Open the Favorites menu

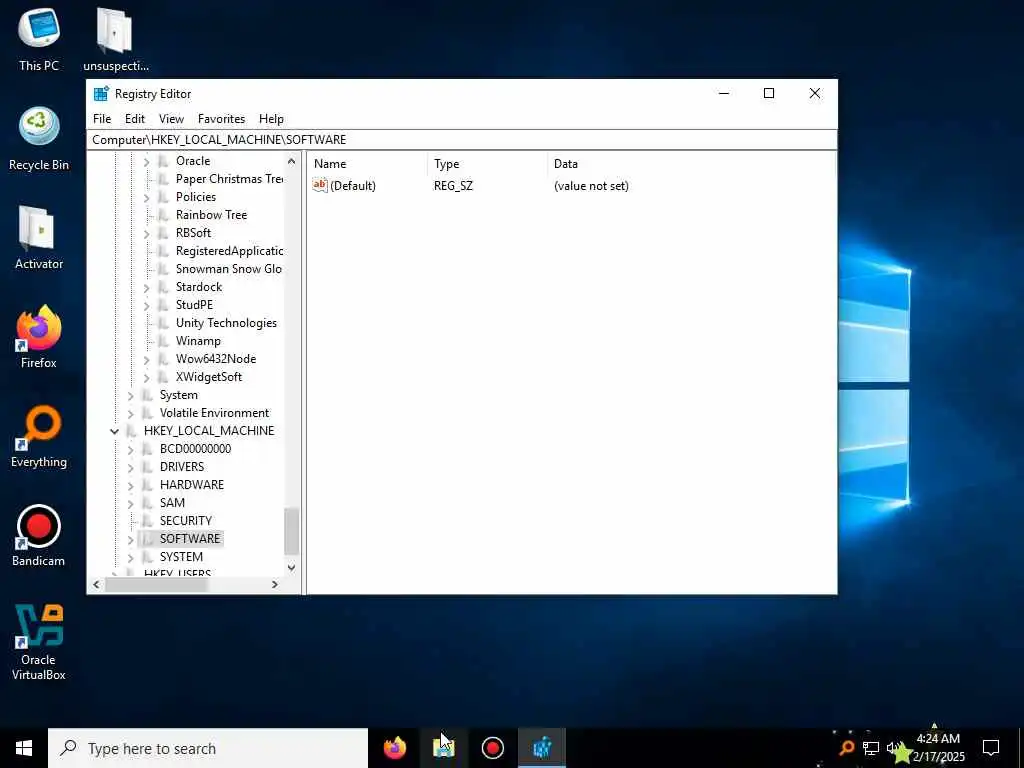pyautogui.click(x=221, y=119)
